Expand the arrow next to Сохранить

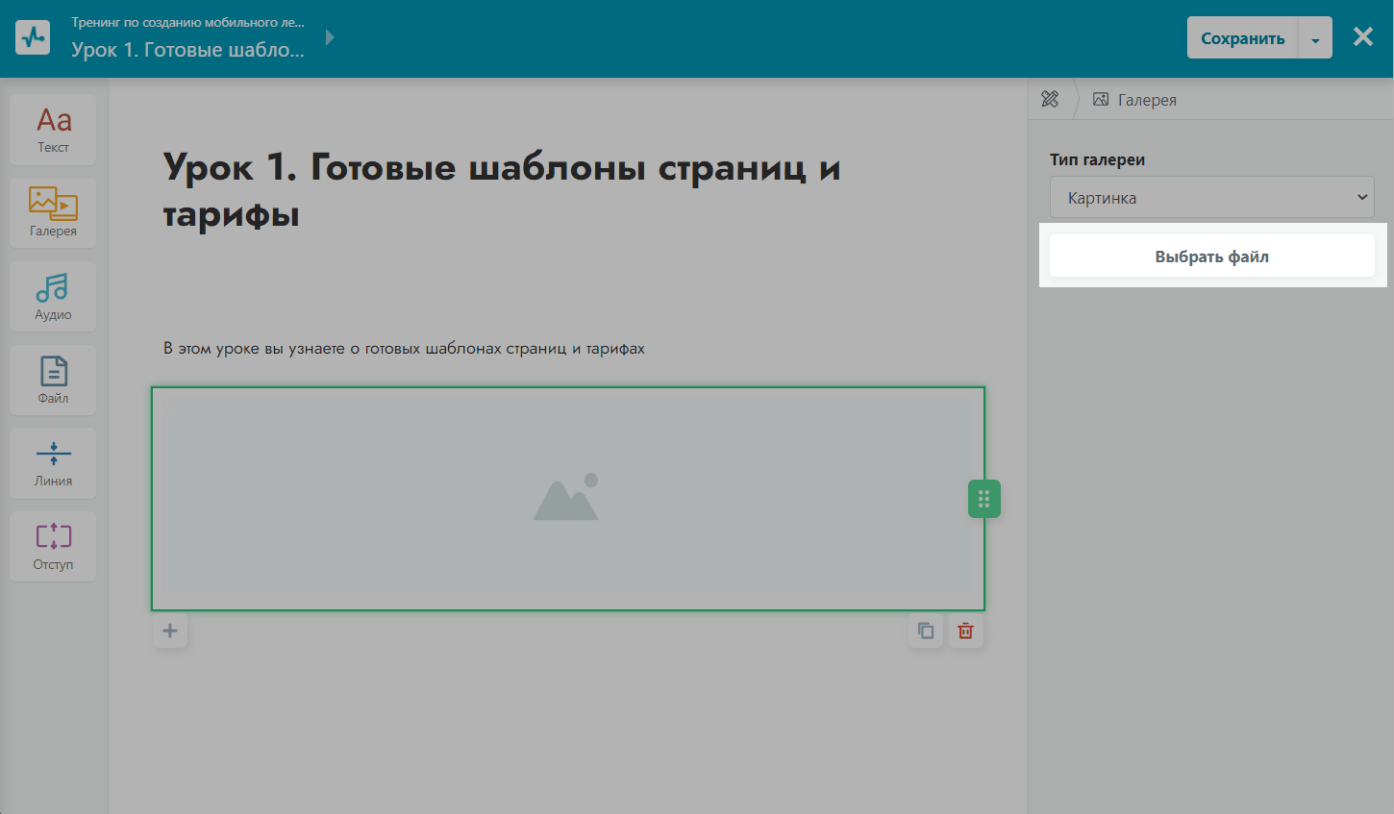tap(1315, 39)
